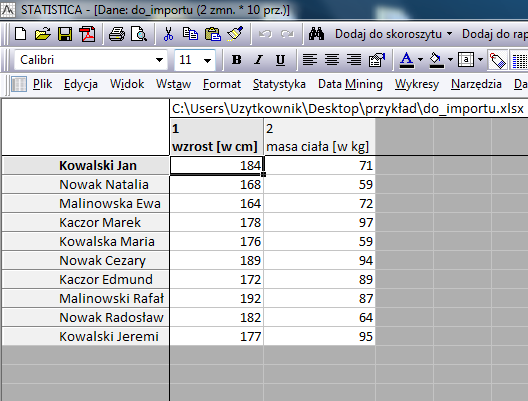528x401 pixels.
Task: Open the Narzędzia menu
Action: click(476, 84)
